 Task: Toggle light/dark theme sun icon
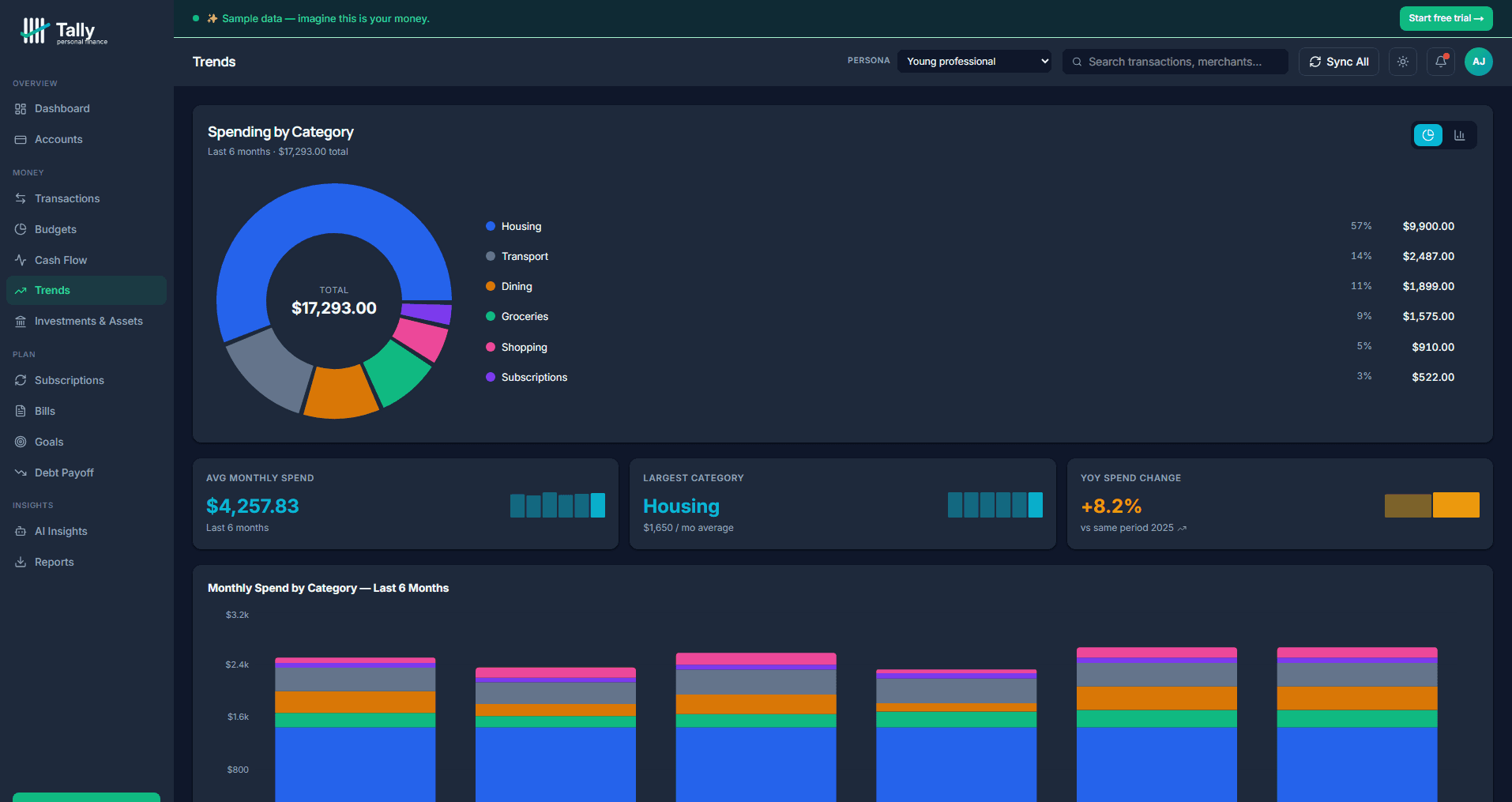(x=1403, y=62)
